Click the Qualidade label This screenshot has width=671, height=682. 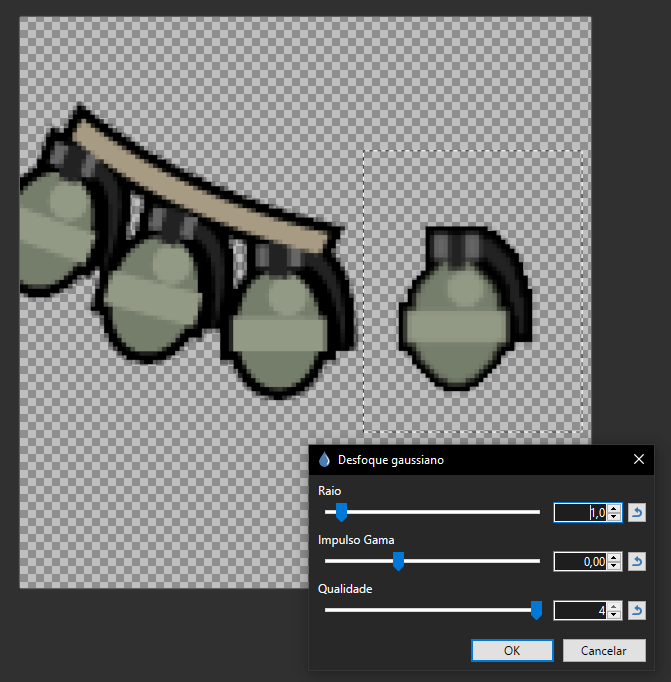[345, 589]
